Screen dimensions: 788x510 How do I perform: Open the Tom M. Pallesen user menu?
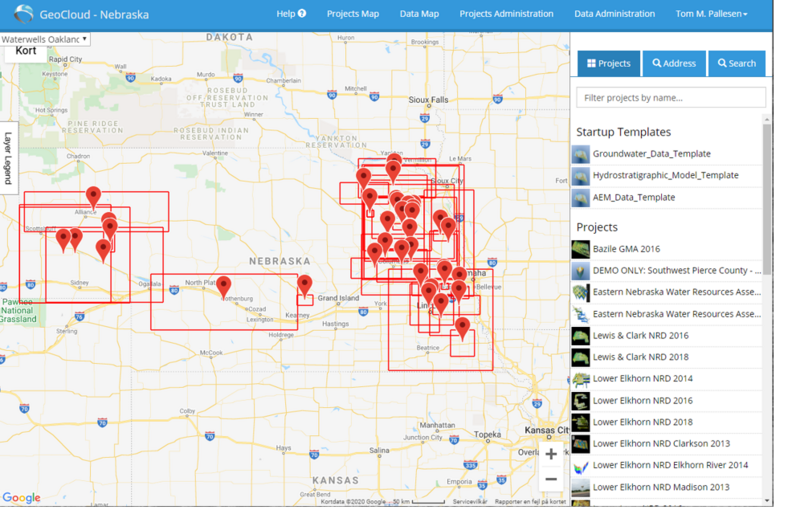pyautogui.click(x=711, y=14)
